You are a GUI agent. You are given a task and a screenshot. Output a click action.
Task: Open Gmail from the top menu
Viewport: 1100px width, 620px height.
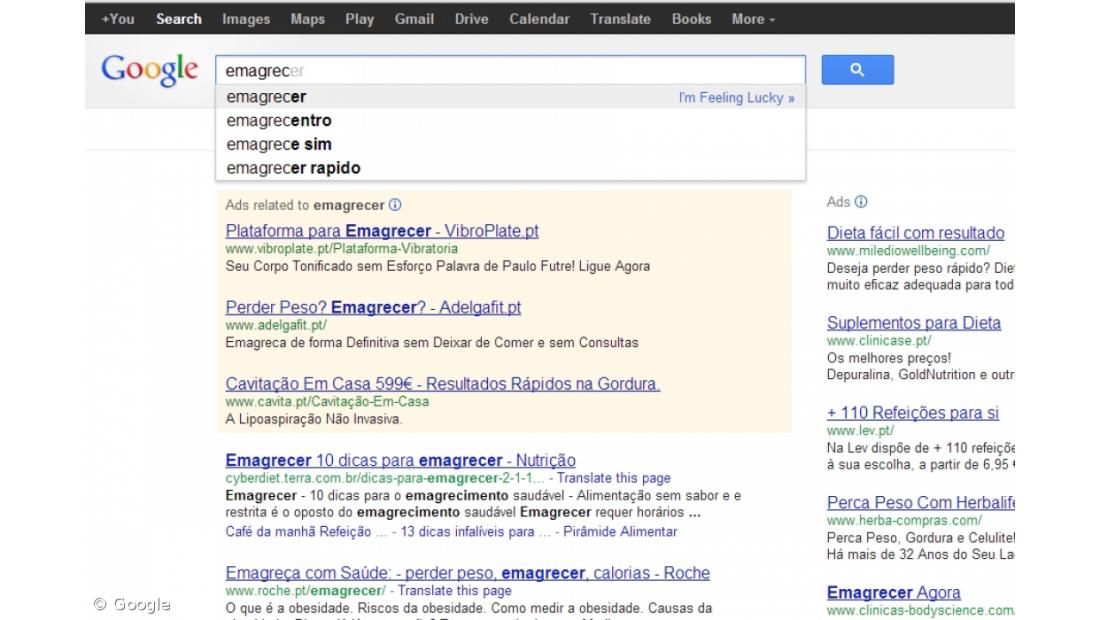click(x=414, y=18)
